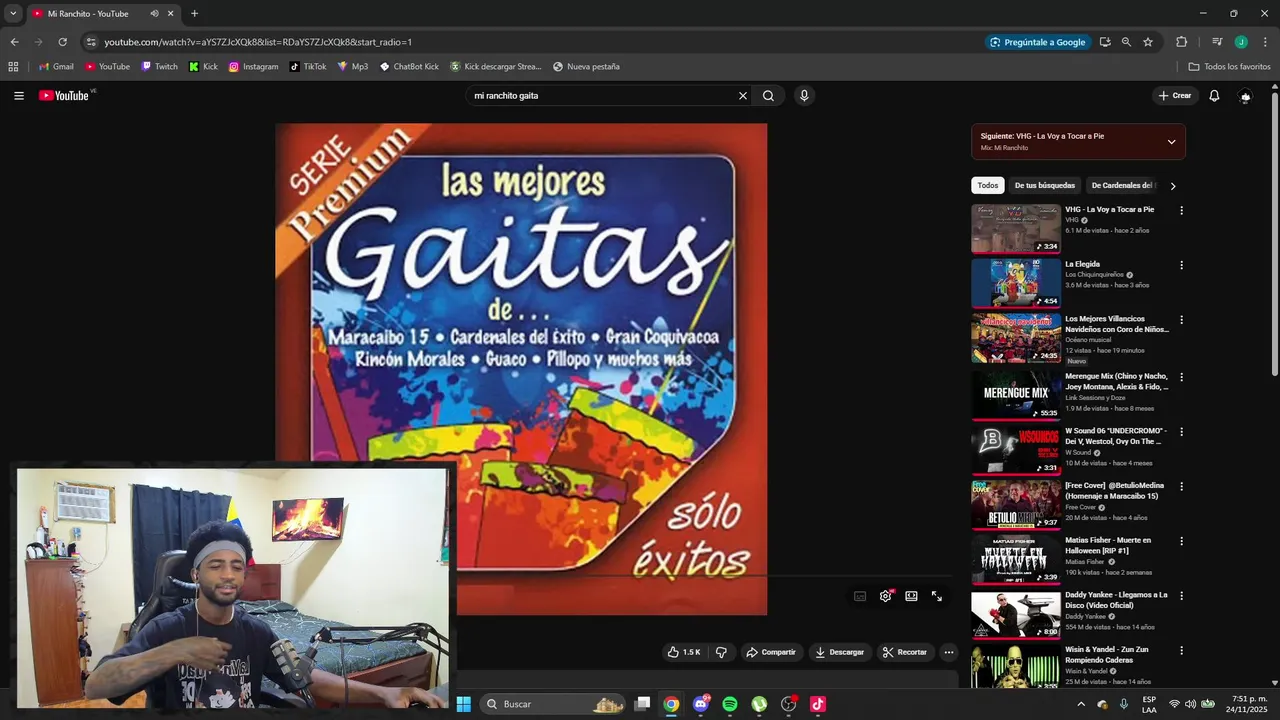Close the Mi Ranchito browser tab
This screenshot has width=1280, height=720.
(170, 14)
